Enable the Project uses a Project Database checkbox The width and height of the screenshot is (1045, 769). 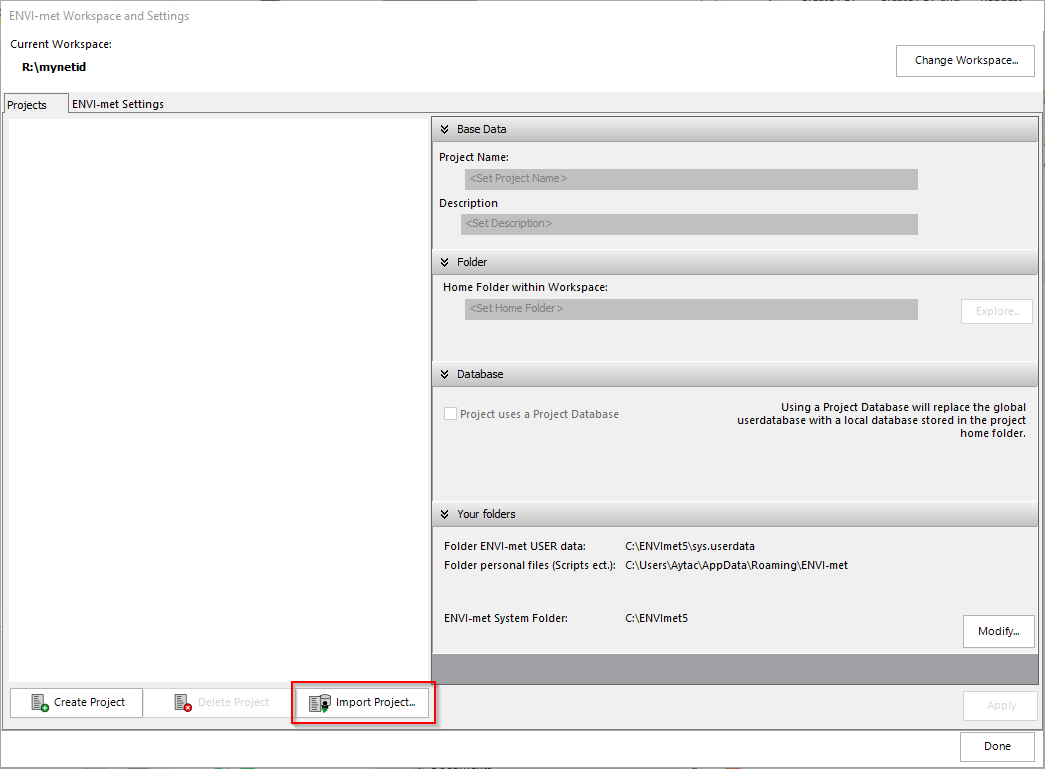(450, 413)
